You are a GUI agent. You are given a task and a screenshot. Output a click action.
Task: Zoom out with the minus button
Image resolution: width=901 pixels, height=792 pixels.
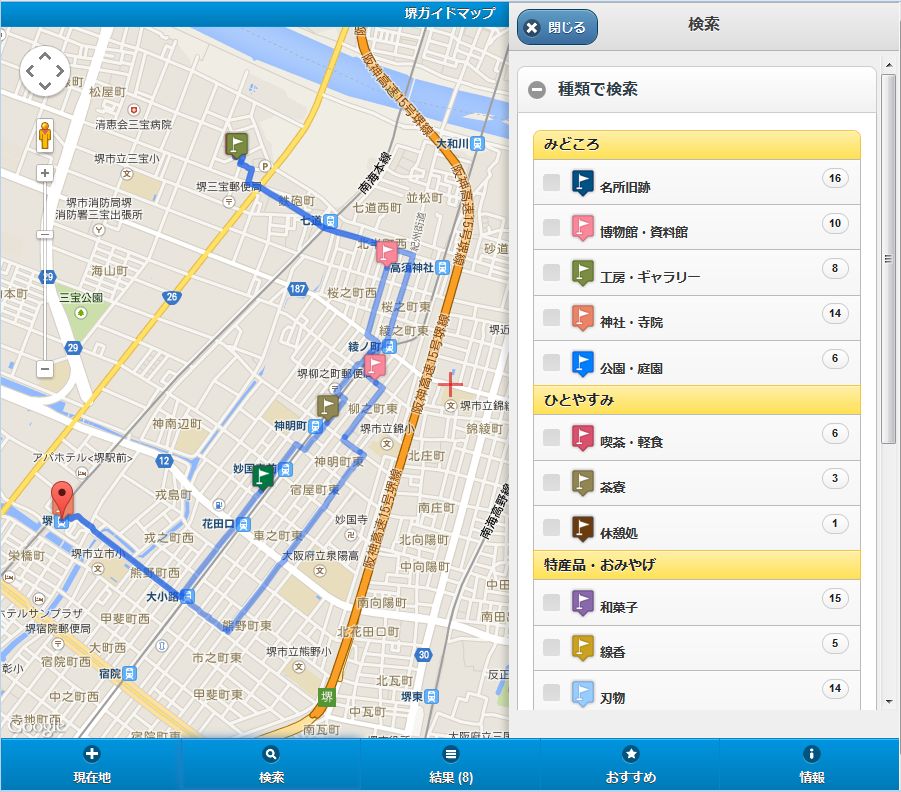pos(45,368)
